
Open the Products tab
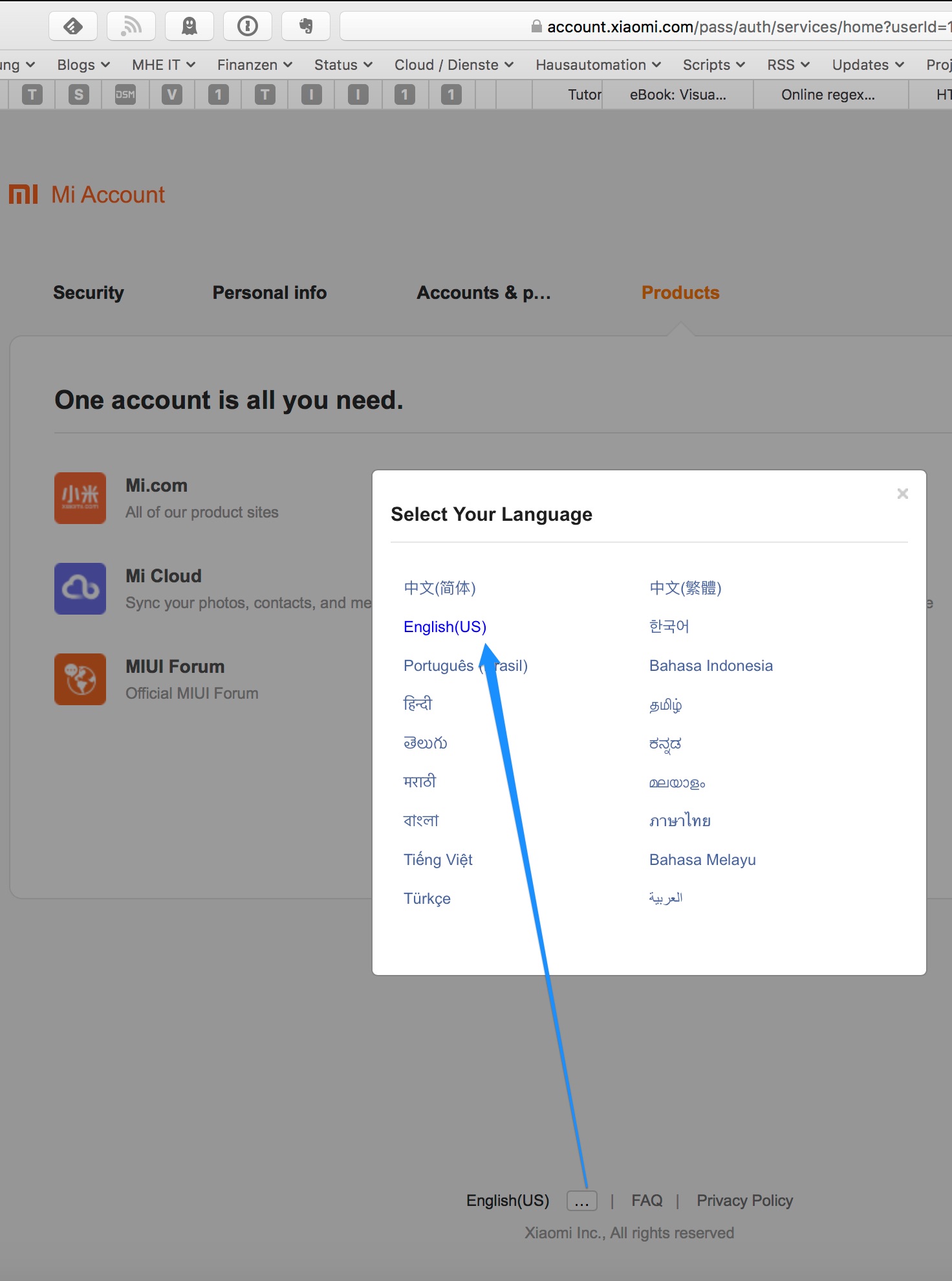pos(680,292)
